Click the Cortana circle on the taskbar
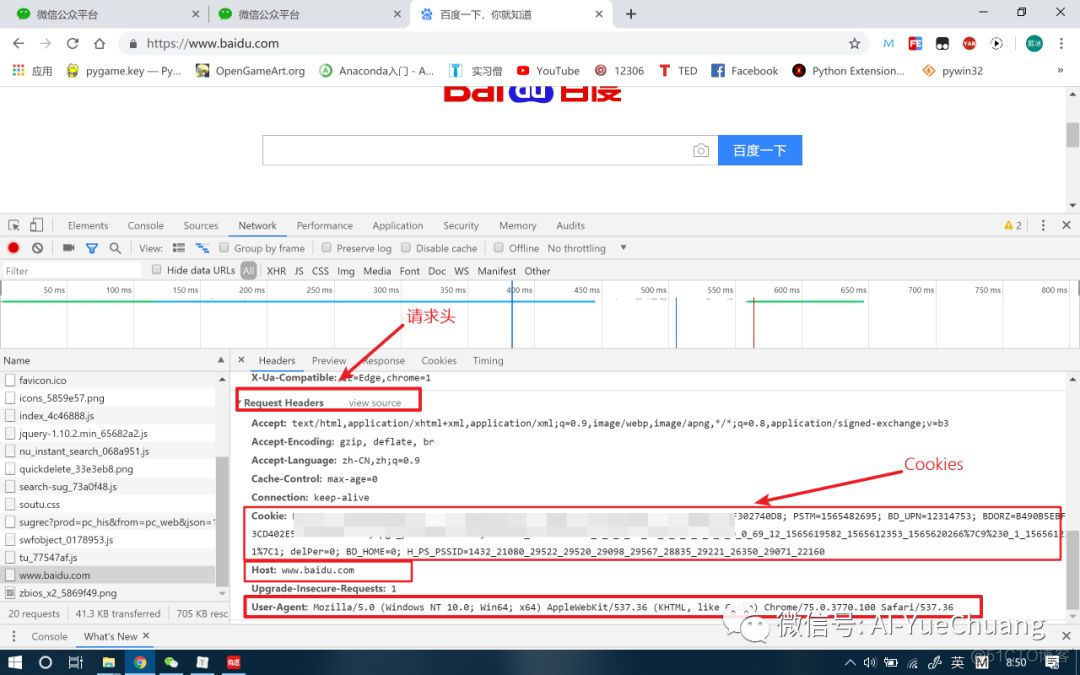The height and width of the screenshot is (675, 1080). coord(45,663)
